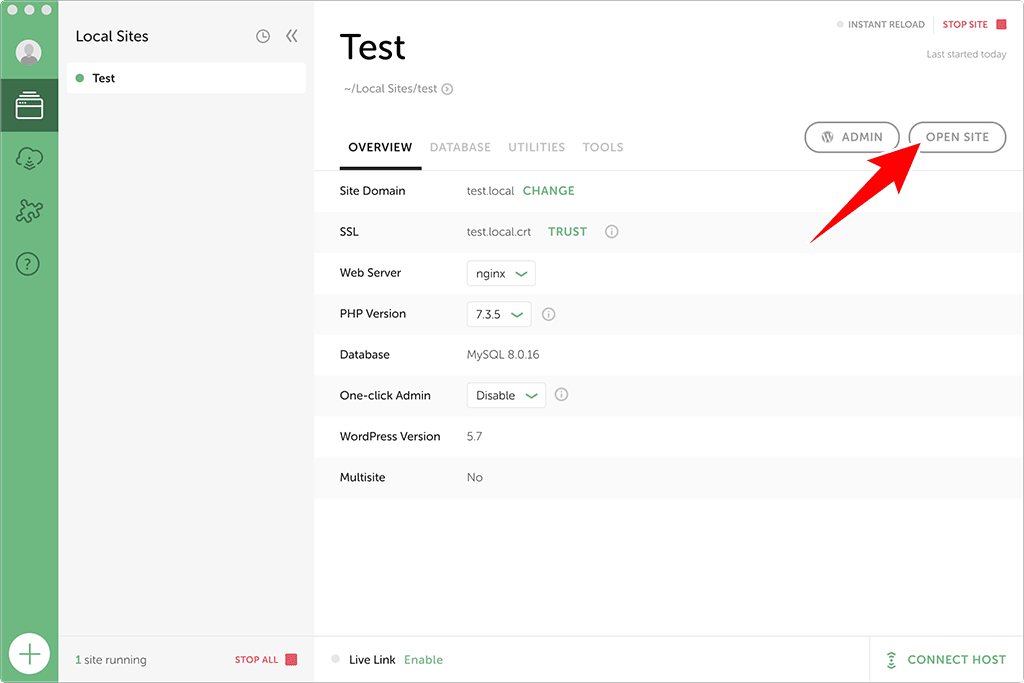Screen dimensions: 1024x683
Task: Click Trust SSL certificate link
Action: tap(568, 232)
